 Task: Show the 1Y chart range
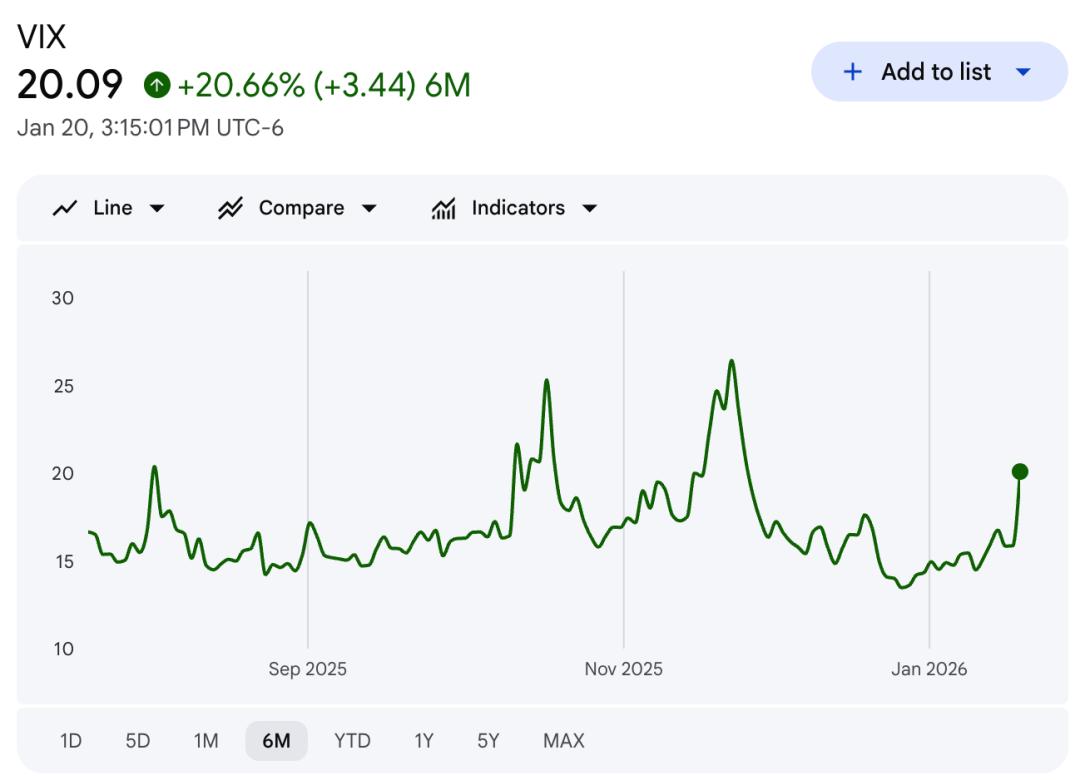click(424, 741)
